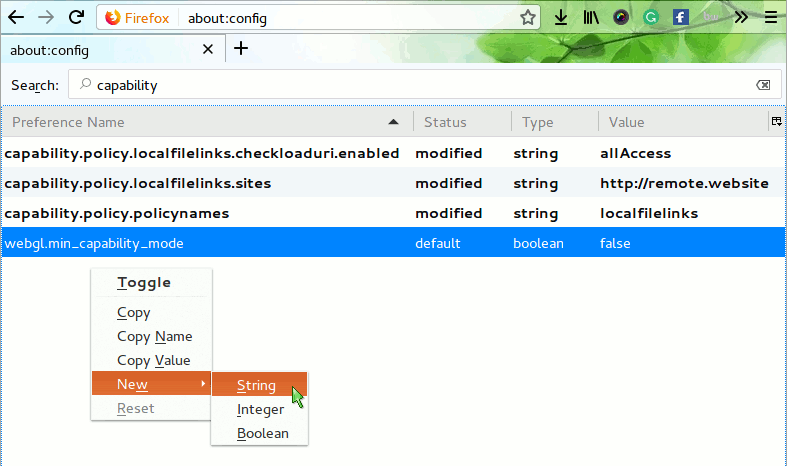Click the color wheel extension icon
The image size is (787, 466).
(621, 17)
